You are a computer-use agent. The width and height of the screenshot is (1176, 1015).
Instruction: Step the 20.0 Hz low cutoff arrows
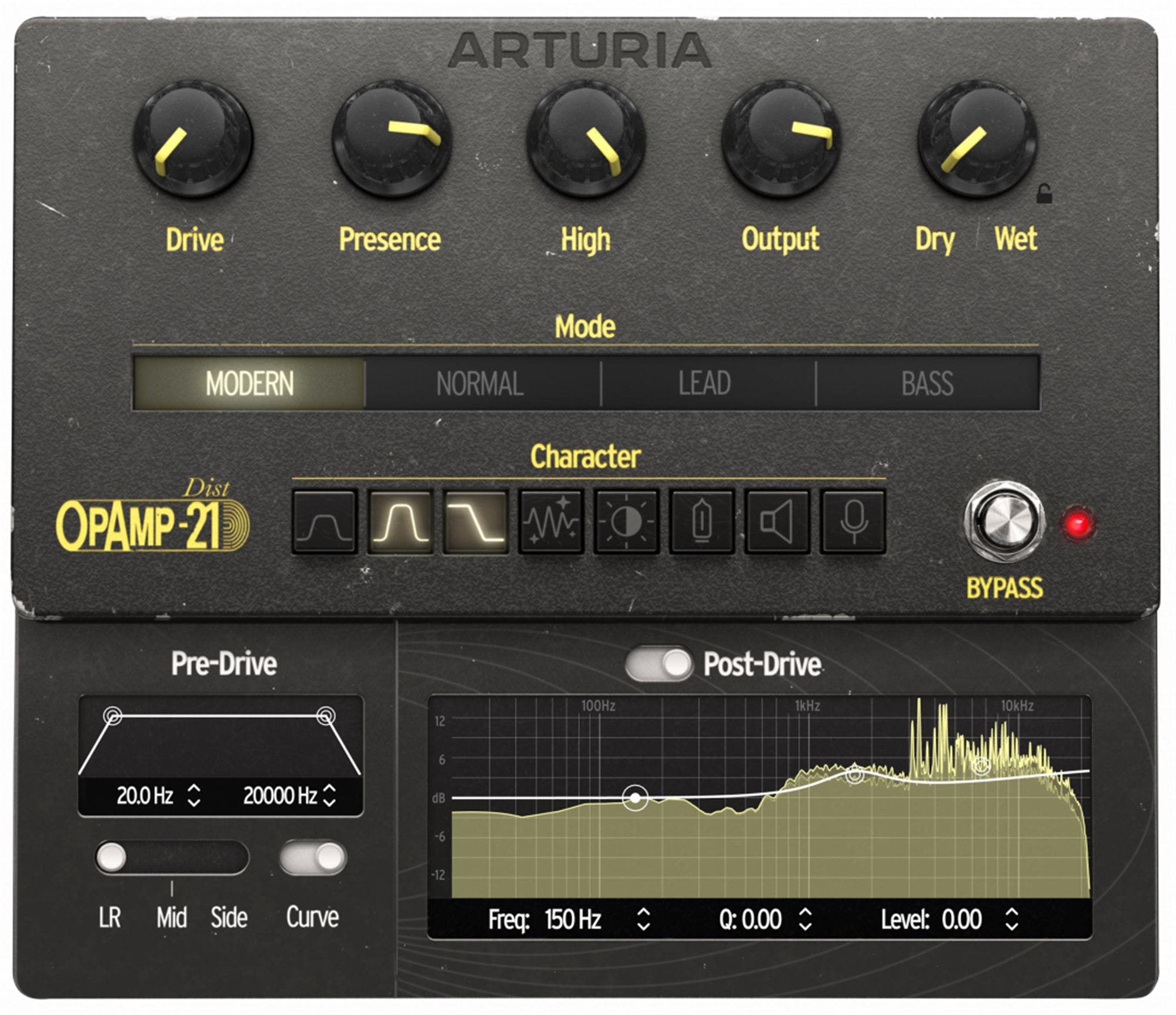193,796
